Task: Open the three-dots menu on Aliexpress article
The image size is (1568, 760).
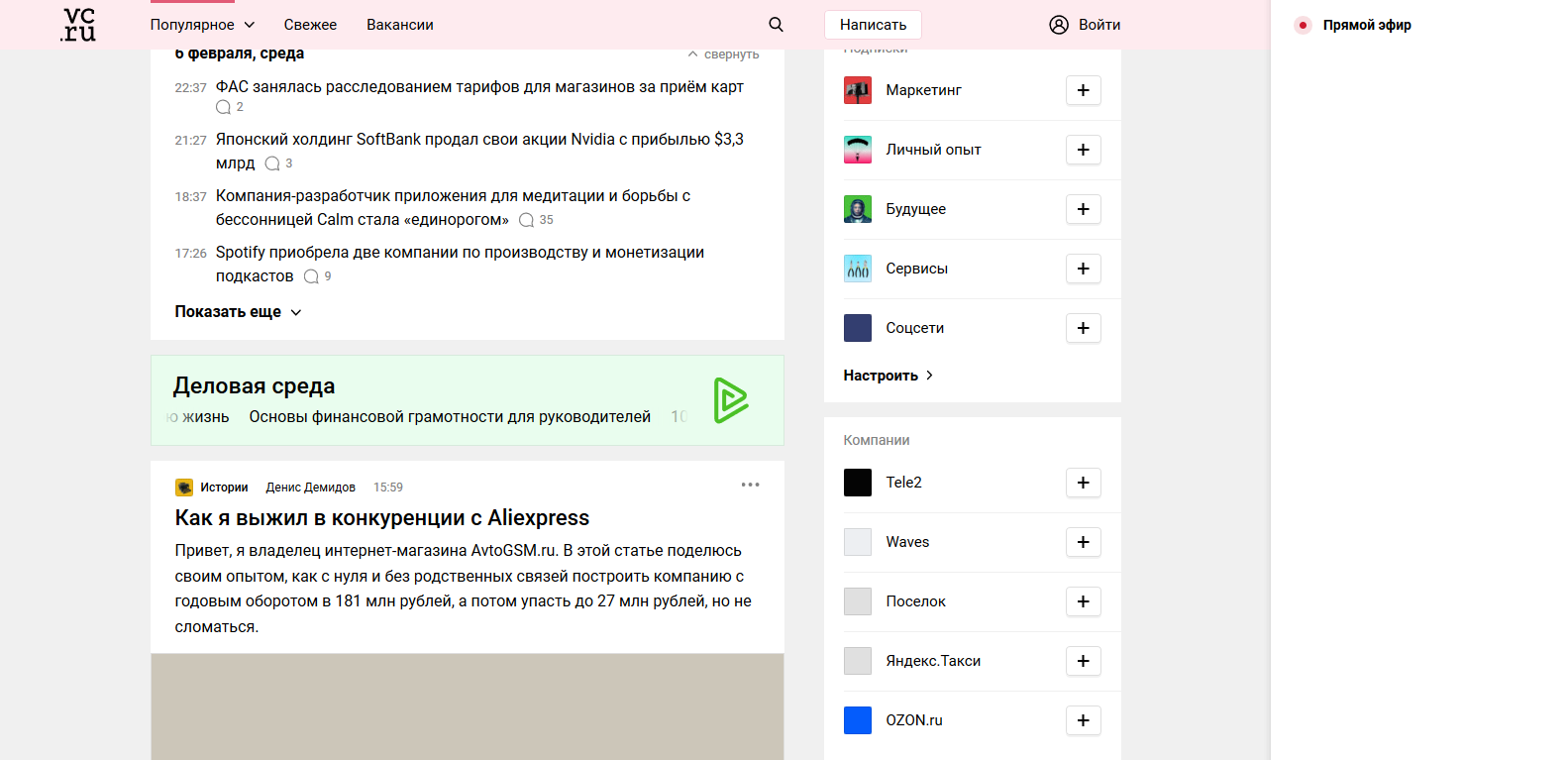Action: tap(751, 485)
